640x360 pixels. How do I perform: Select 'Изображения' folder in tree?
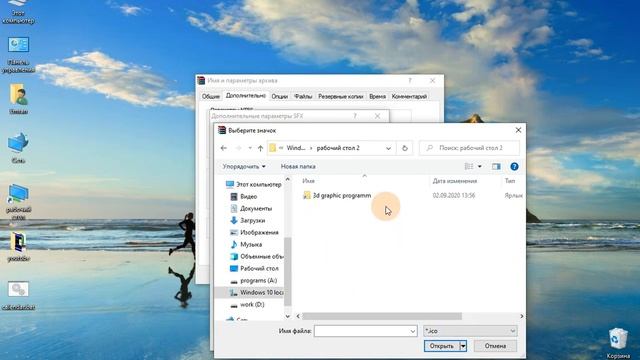(254, 232)
